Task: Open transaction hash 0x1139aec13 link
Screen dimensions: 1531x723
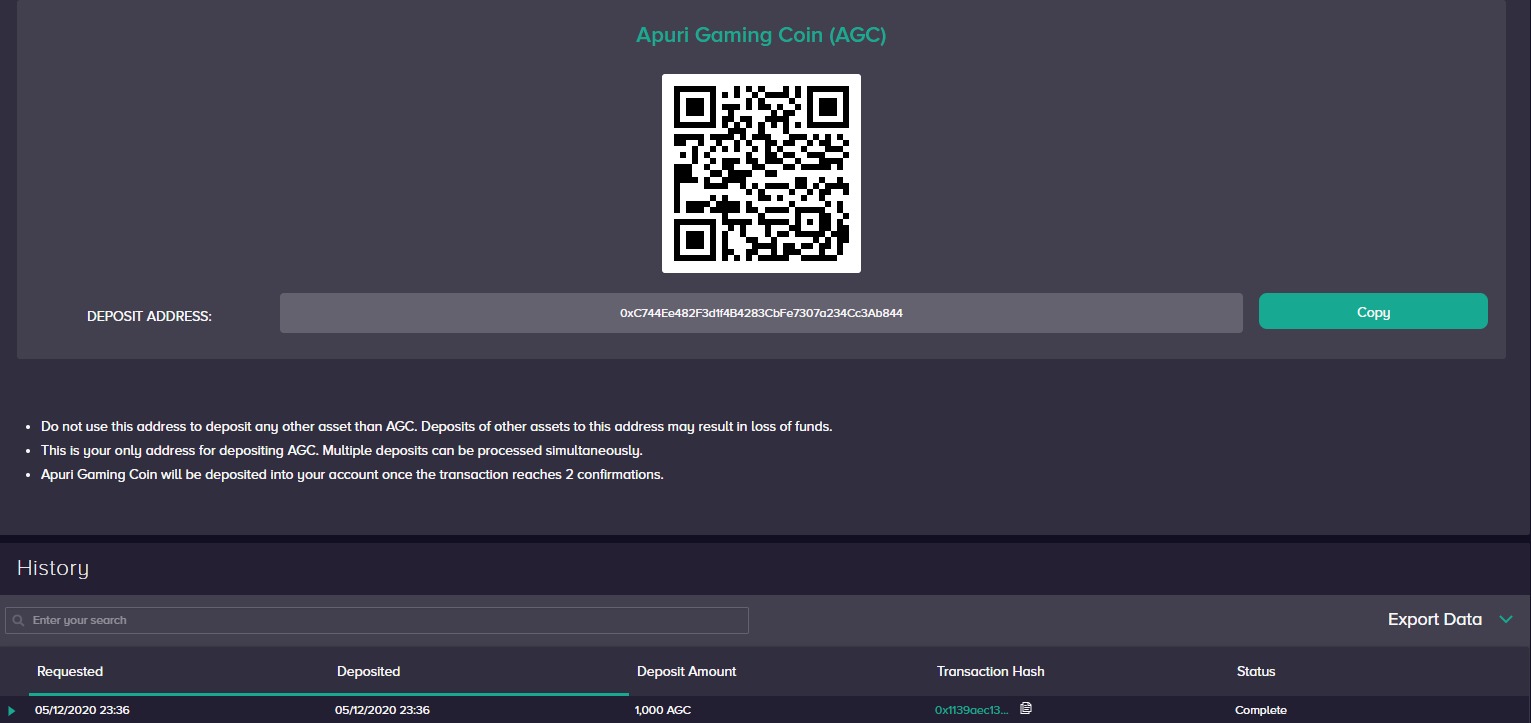Action: pos(971,710)
